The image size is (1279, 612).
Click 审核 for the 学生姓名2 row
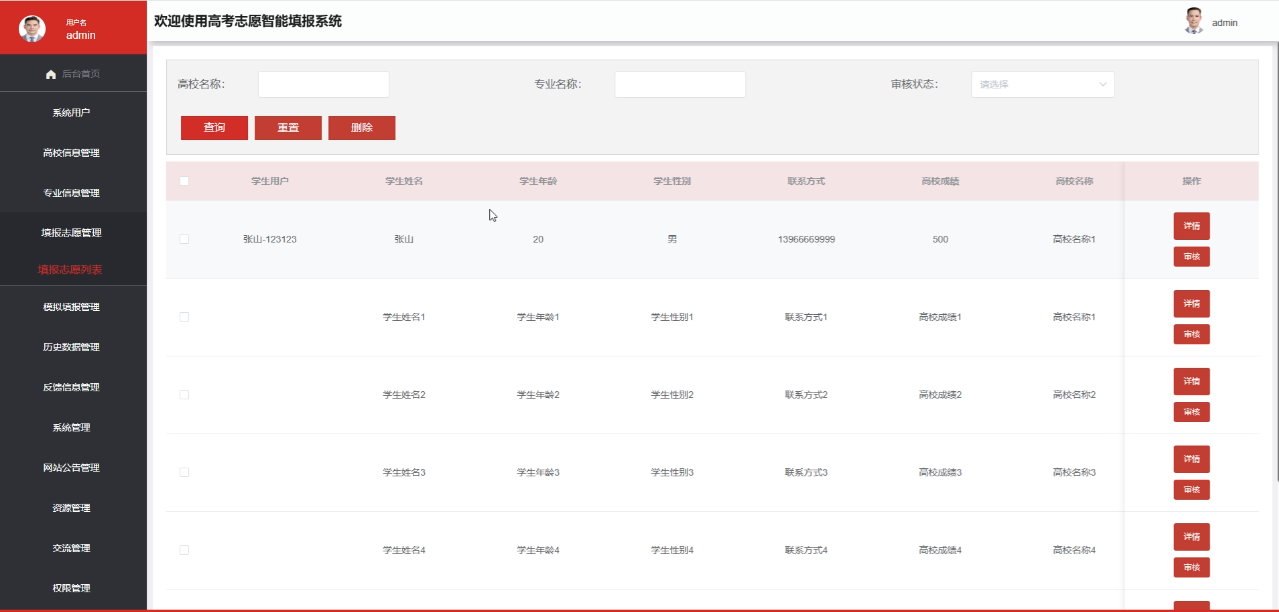pos(1192,412)
